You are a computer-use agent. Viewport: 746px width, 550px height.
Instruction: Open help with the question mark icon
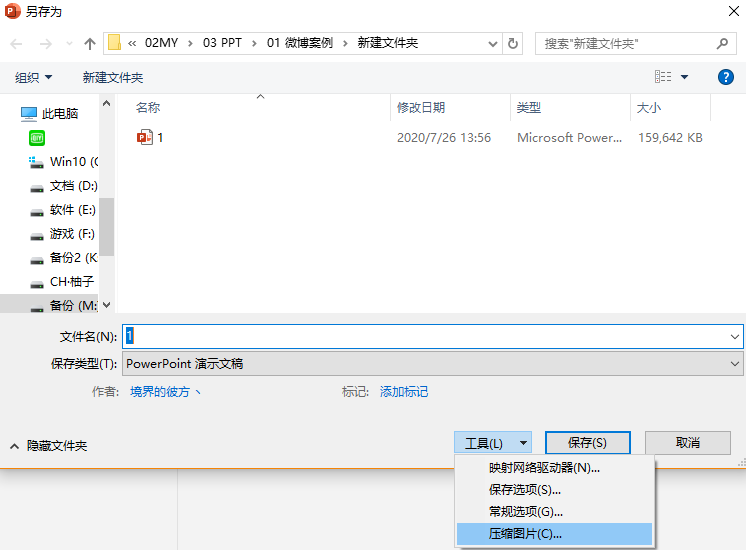(x=726, y=77)
